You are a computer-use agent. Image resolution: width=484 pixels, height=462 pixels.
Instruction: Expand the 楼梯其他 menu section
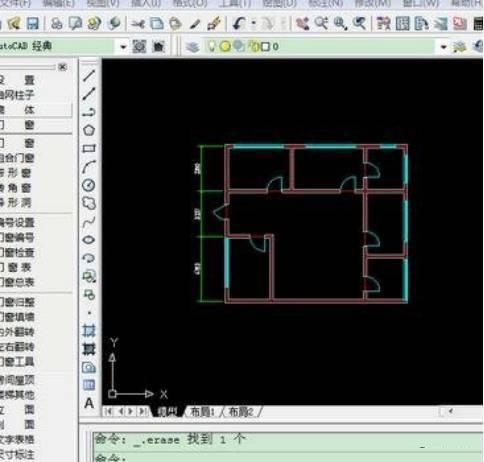tap(17, 395)
